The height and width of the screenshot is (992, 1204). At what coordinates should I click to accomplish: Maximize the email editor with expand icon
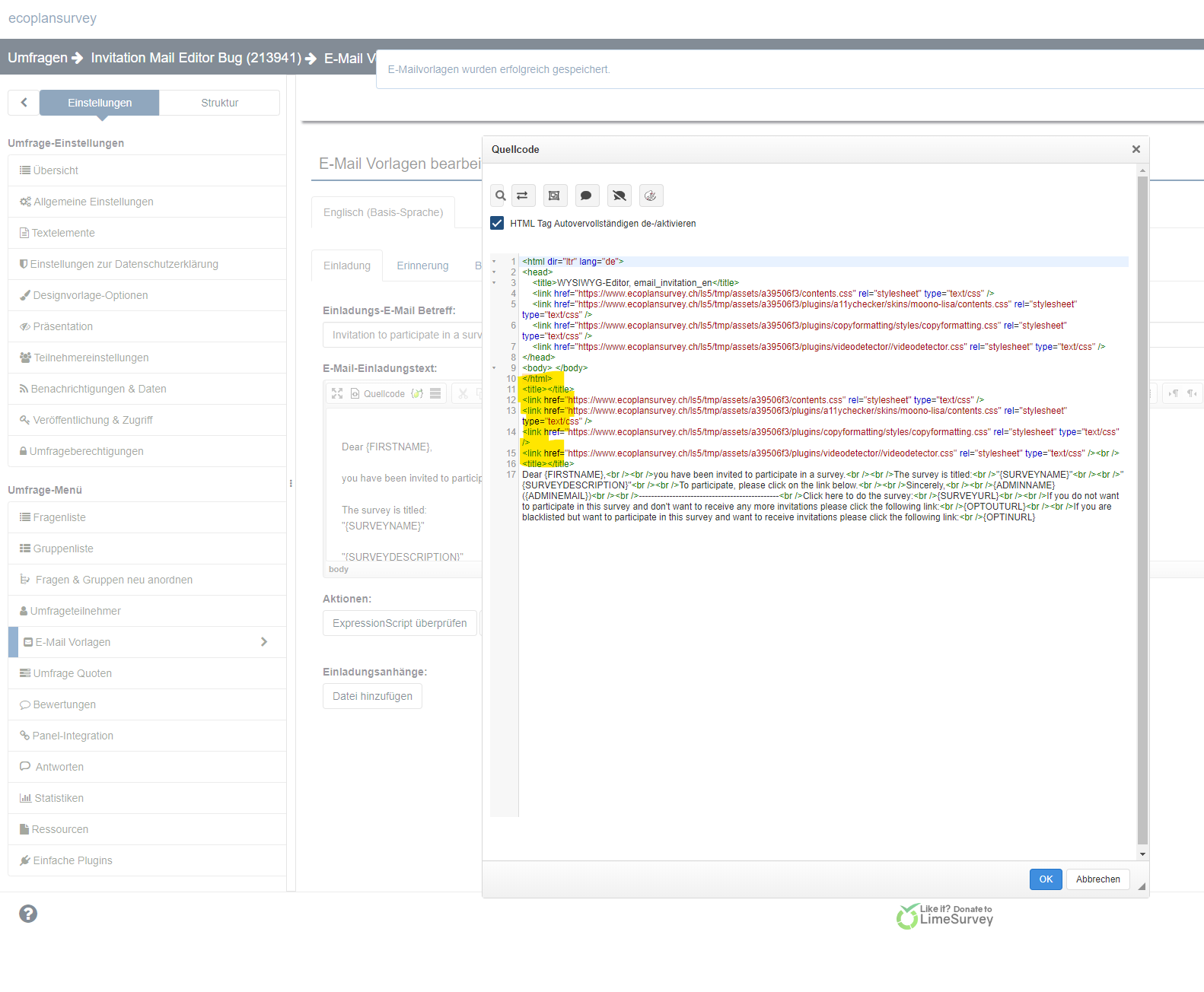(x=337, y=393)
